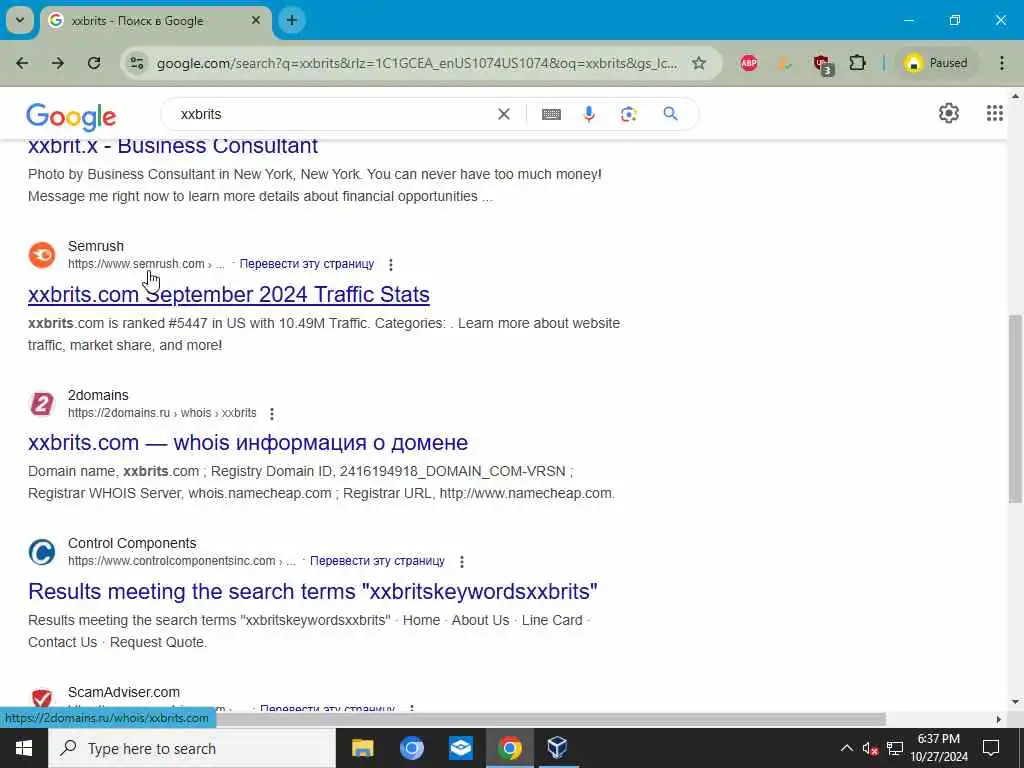
Task: Close the xxbrits search tab
Action: pyautogui.click(x=256, y=20)
